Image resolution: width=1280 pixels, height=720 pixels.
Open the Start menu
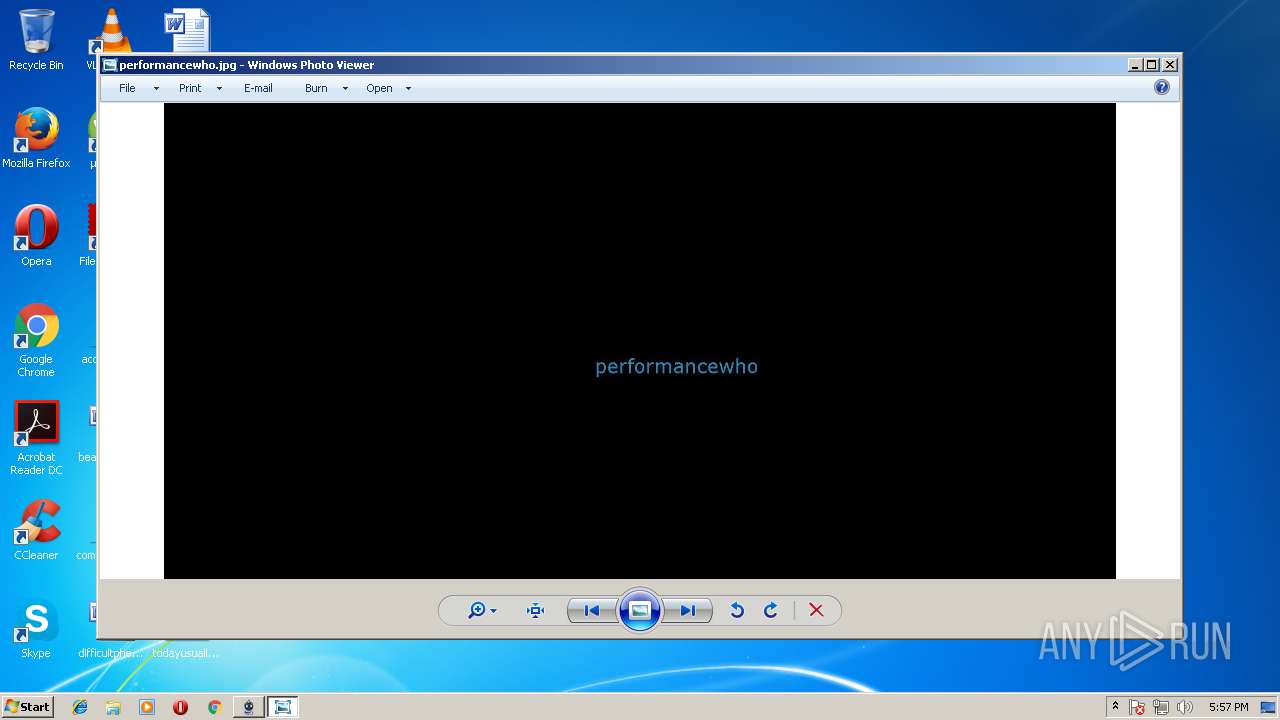pyautogui.click(x=27, y=706)
